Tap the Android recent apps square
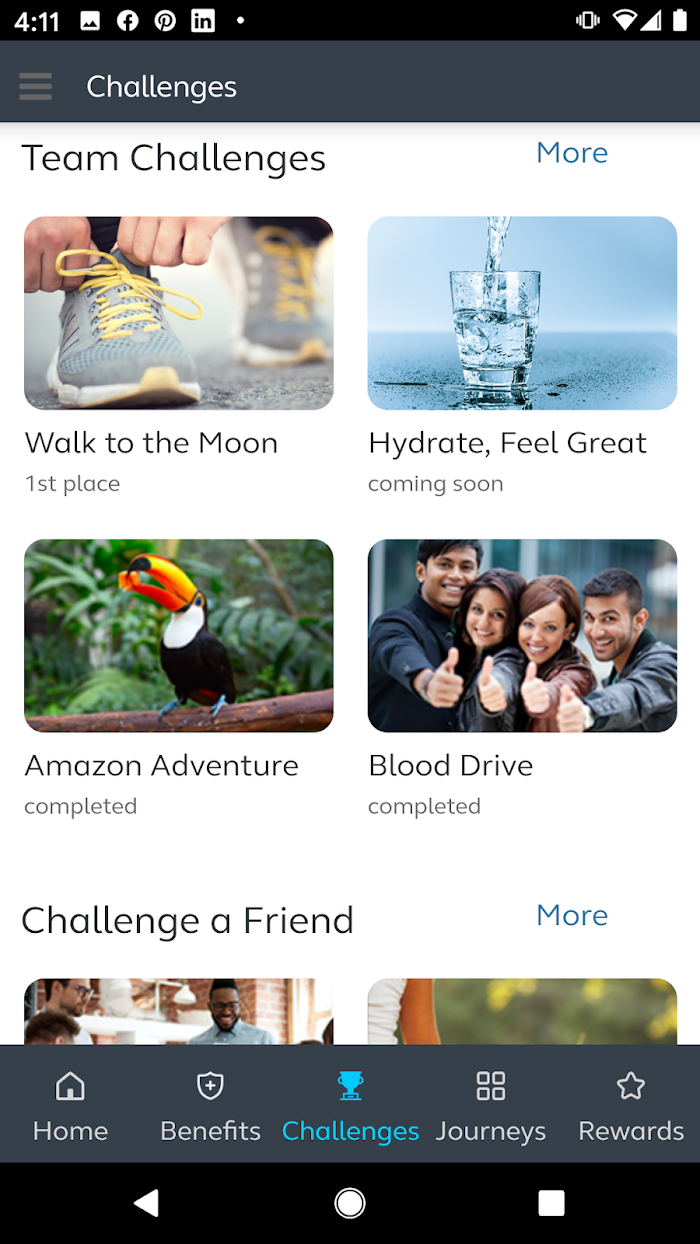The width and height of the screenshot is (700, 1244). [x=551, y=1203]
